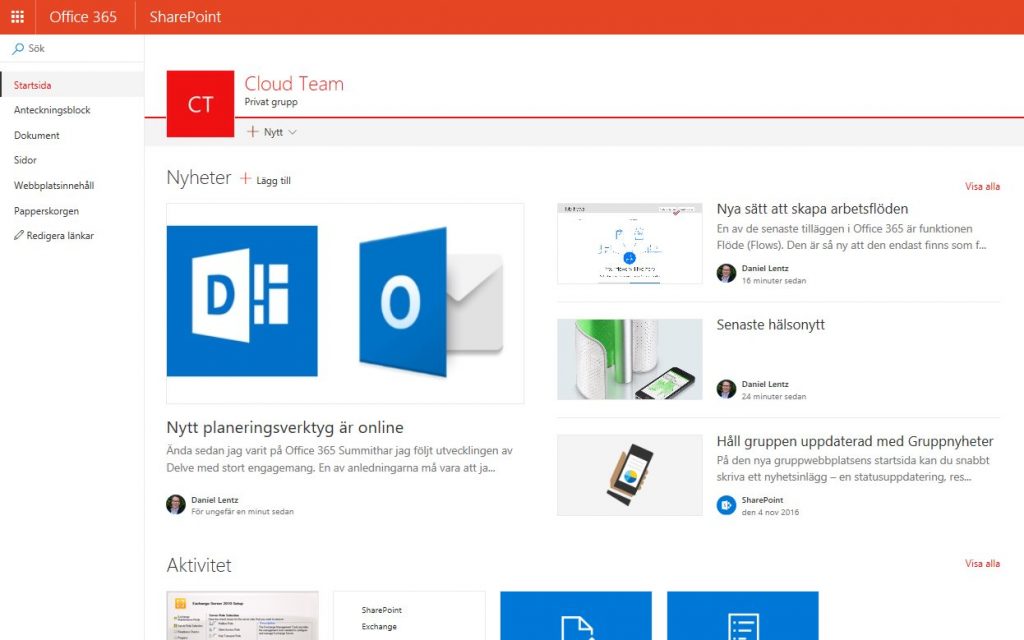Open the Office 365 app launcher waffle icon
Image resolution: width=1024 pixels, height=640 pixels.
tap(17, 17)
